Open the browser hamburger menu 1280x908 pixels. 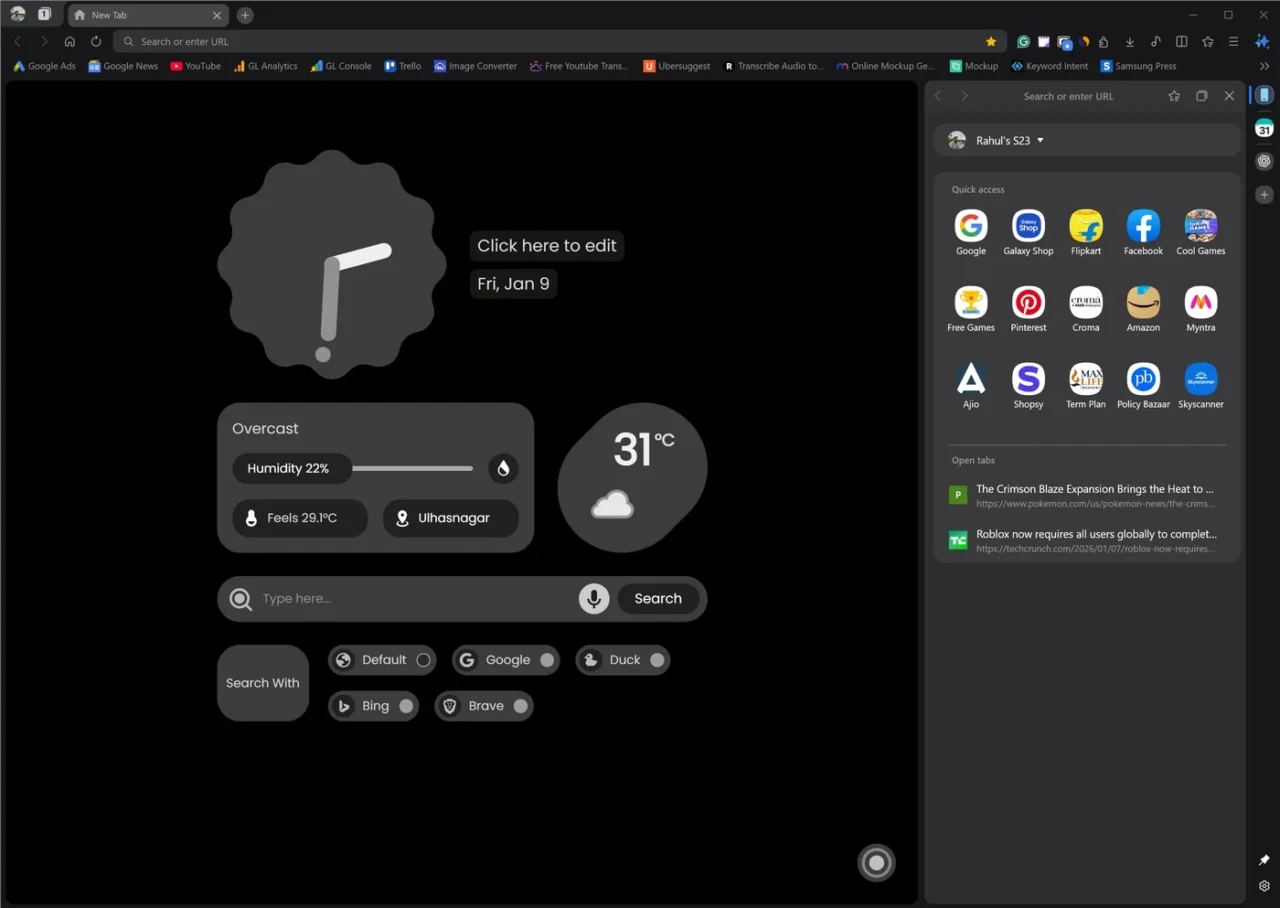click(x=1234, y=42)
